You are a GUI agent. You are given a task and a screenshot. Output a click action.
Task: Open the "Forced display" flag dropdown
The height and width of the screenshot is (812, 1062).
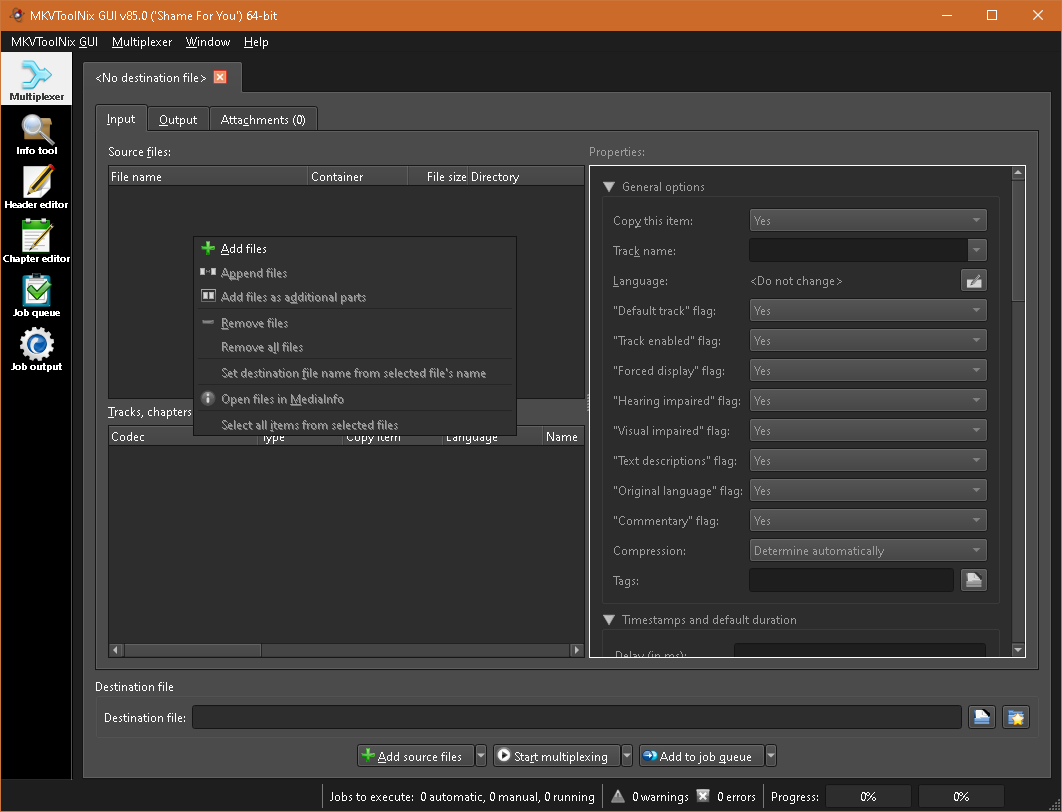tap(868, 370)
